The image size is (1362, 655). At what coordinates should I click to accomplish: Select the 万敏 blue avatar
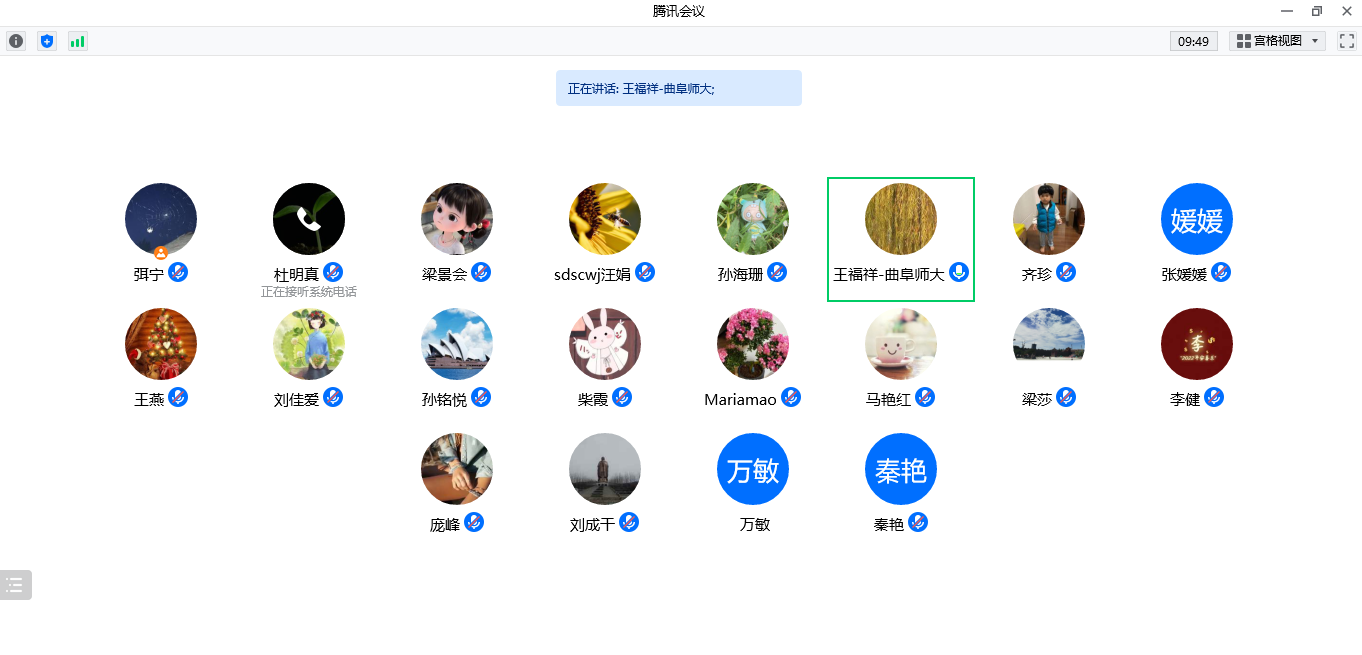coord(753,469)
